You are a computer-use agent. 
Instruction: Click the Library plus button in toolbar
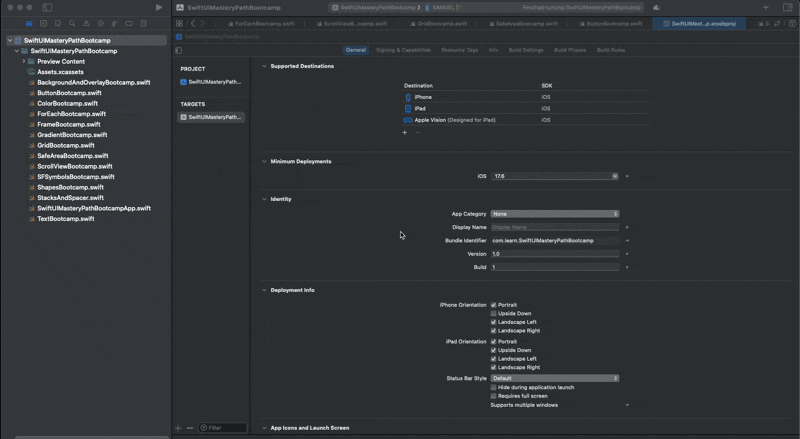pos(765,7)
